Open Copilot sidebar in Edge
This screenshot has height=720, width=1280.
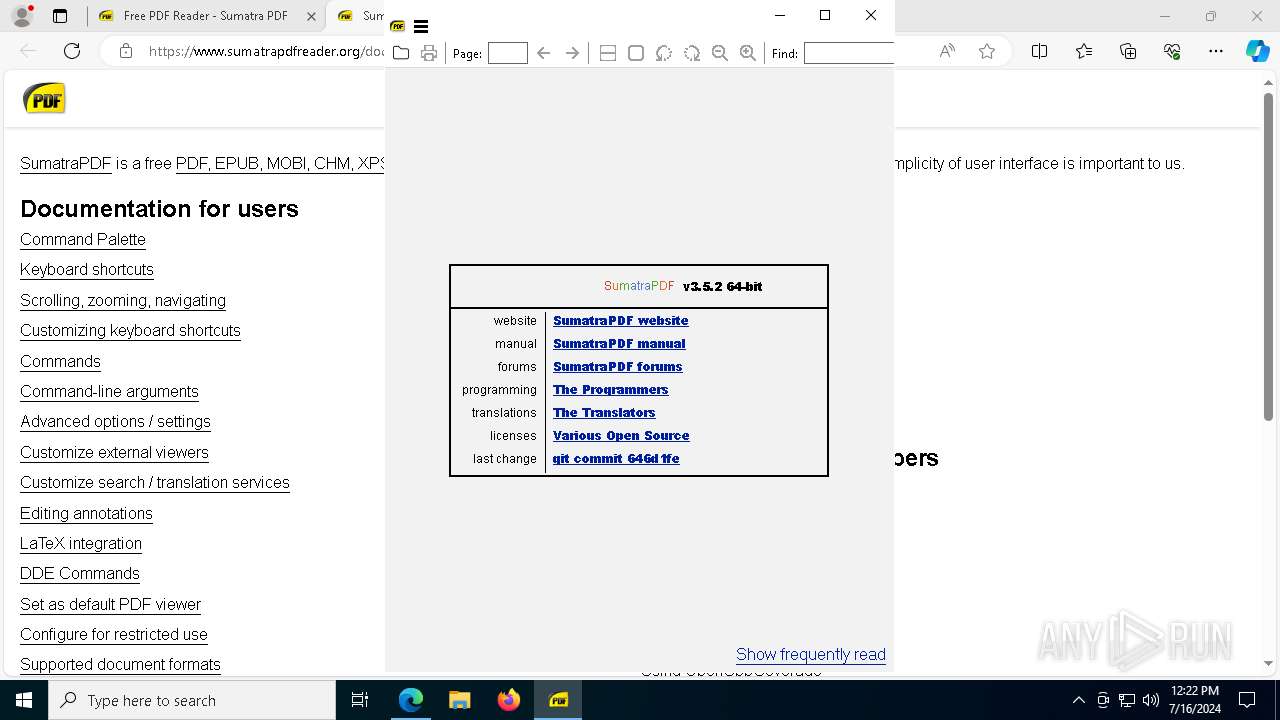[1258, 51]
